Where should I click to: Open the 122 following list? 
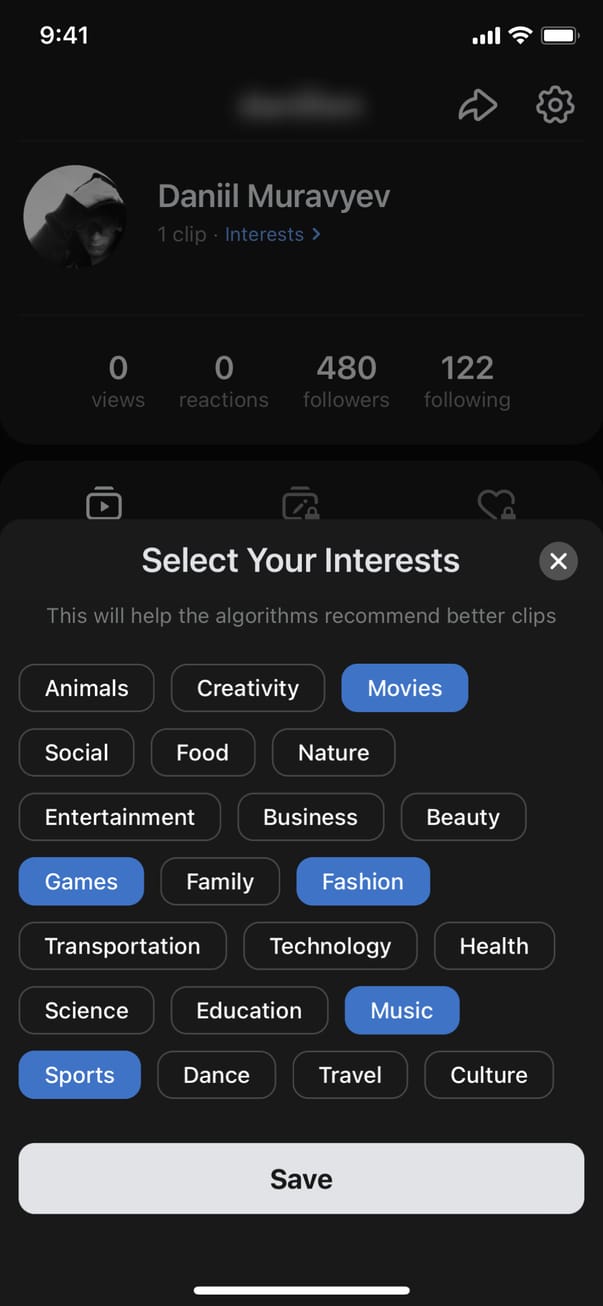click(466, 382)
